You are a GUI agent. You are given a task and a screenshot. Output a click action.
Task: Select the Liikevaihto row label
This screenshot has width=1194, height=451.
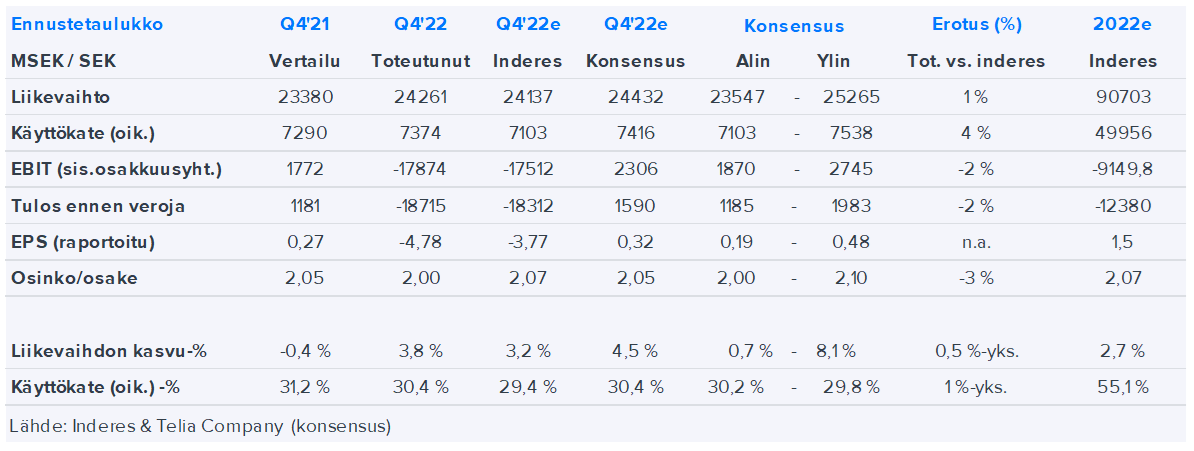click(x=60, y=97)
